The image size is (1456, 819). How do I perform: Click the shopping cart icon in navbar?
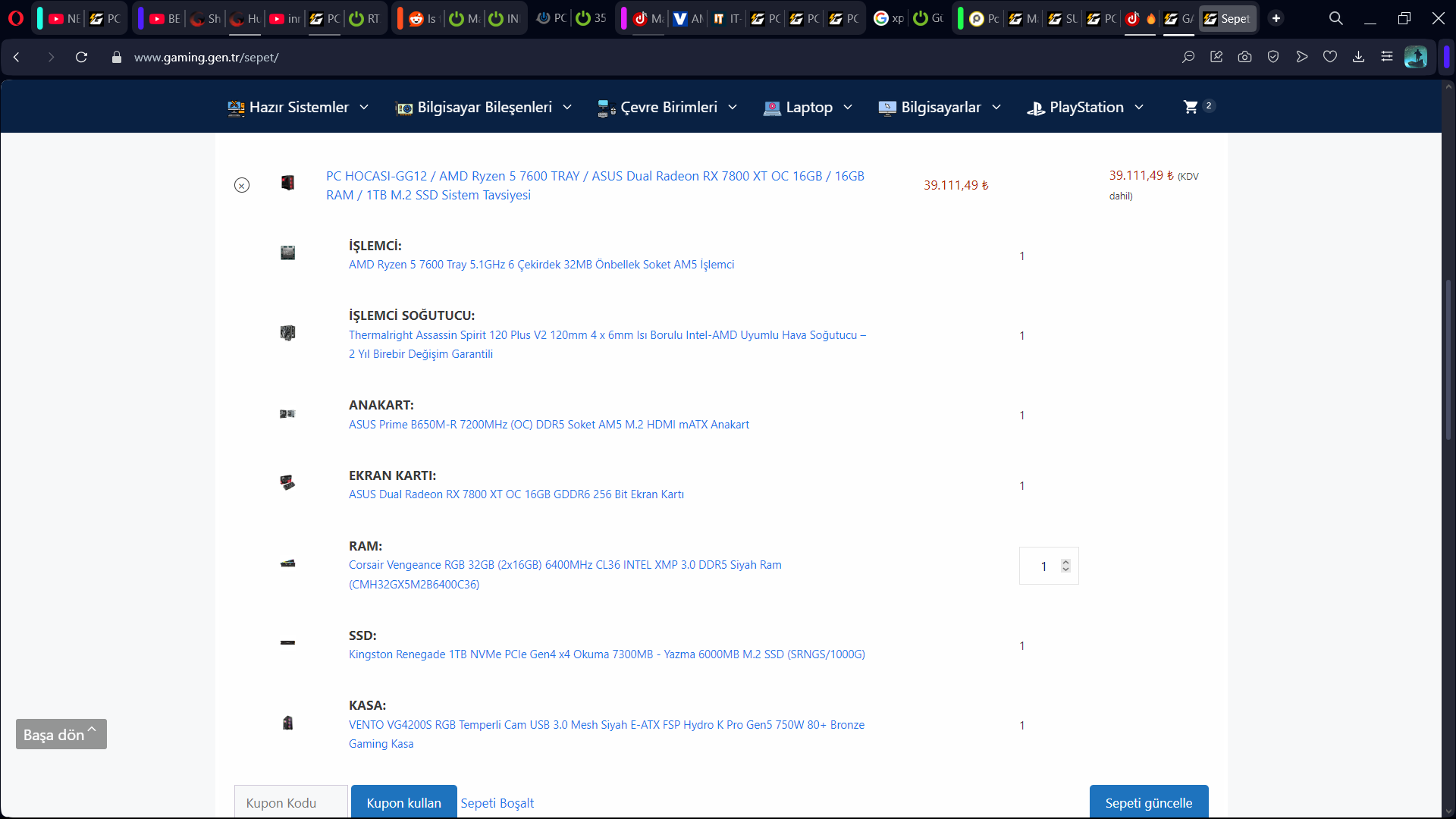[x=1191, y=107]
